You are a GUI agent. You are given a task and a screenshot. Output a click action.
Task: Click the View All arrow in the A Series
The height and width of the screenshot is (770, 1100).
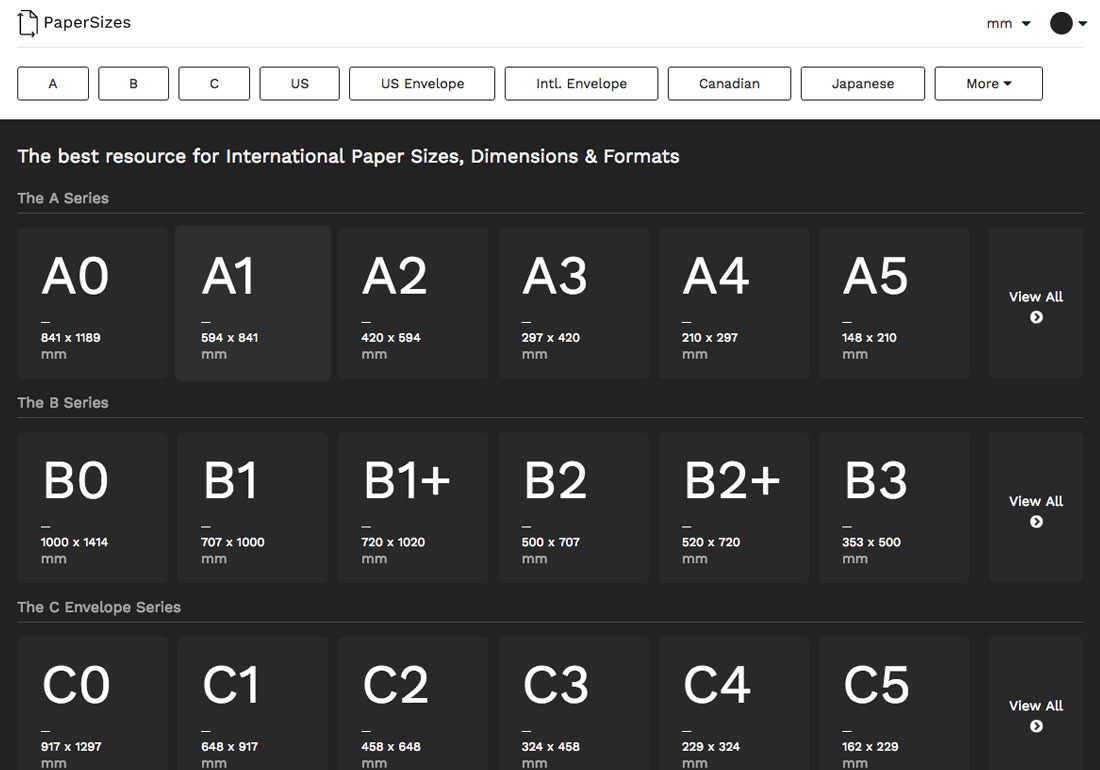[x=1035, y=317]
